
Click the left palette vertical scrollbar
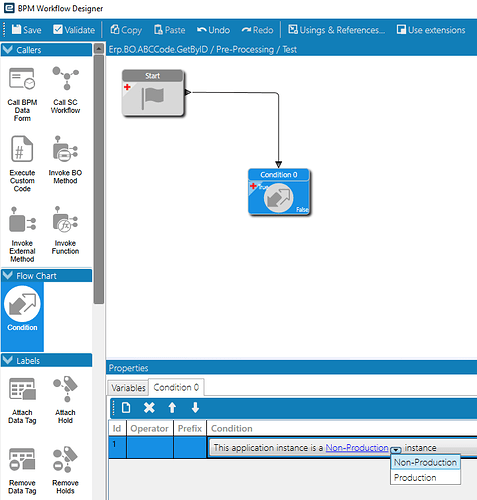[99, 180]
